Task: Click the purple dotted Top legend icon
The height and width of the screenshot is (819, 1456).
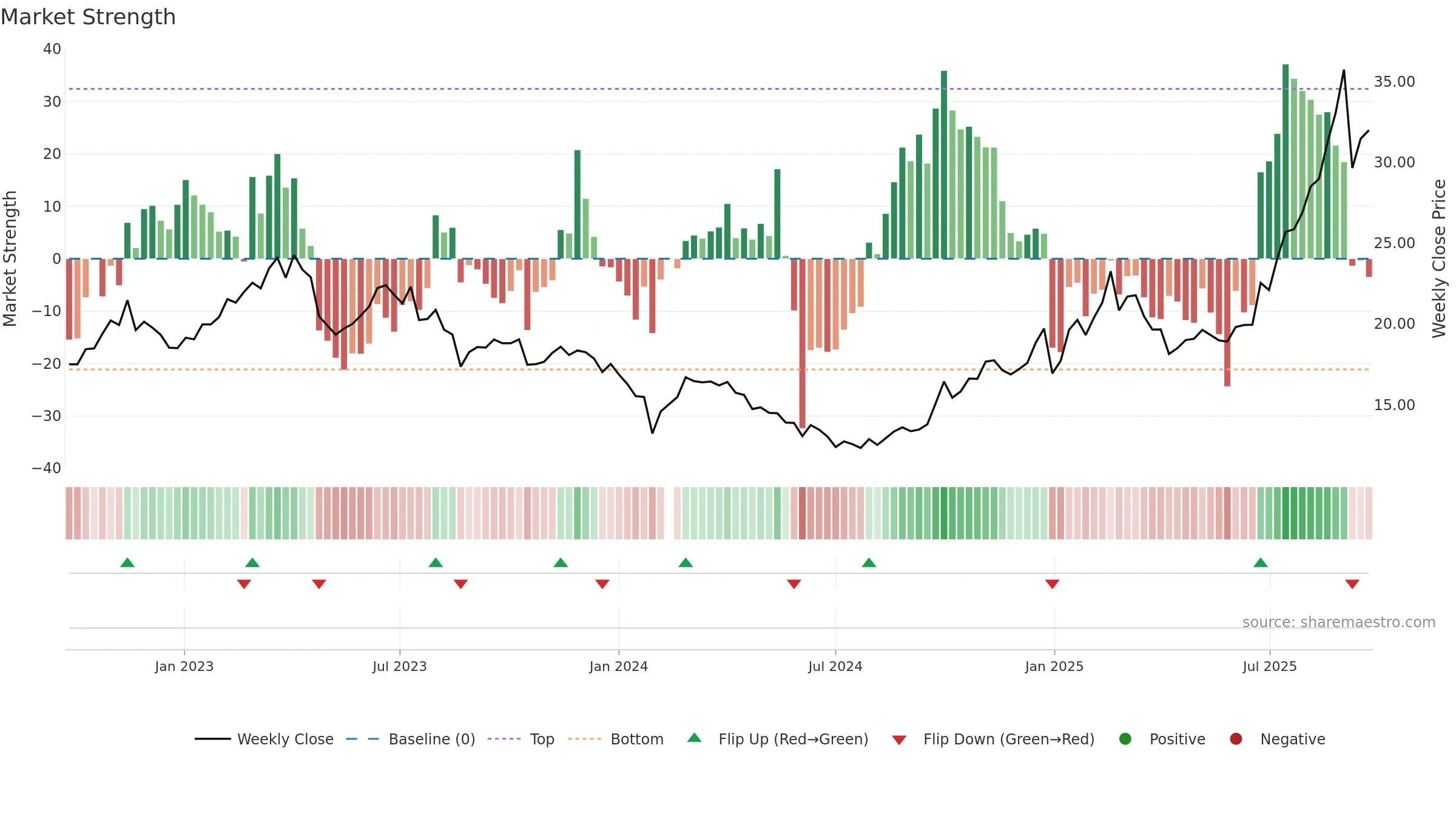Action: point(504,739)
